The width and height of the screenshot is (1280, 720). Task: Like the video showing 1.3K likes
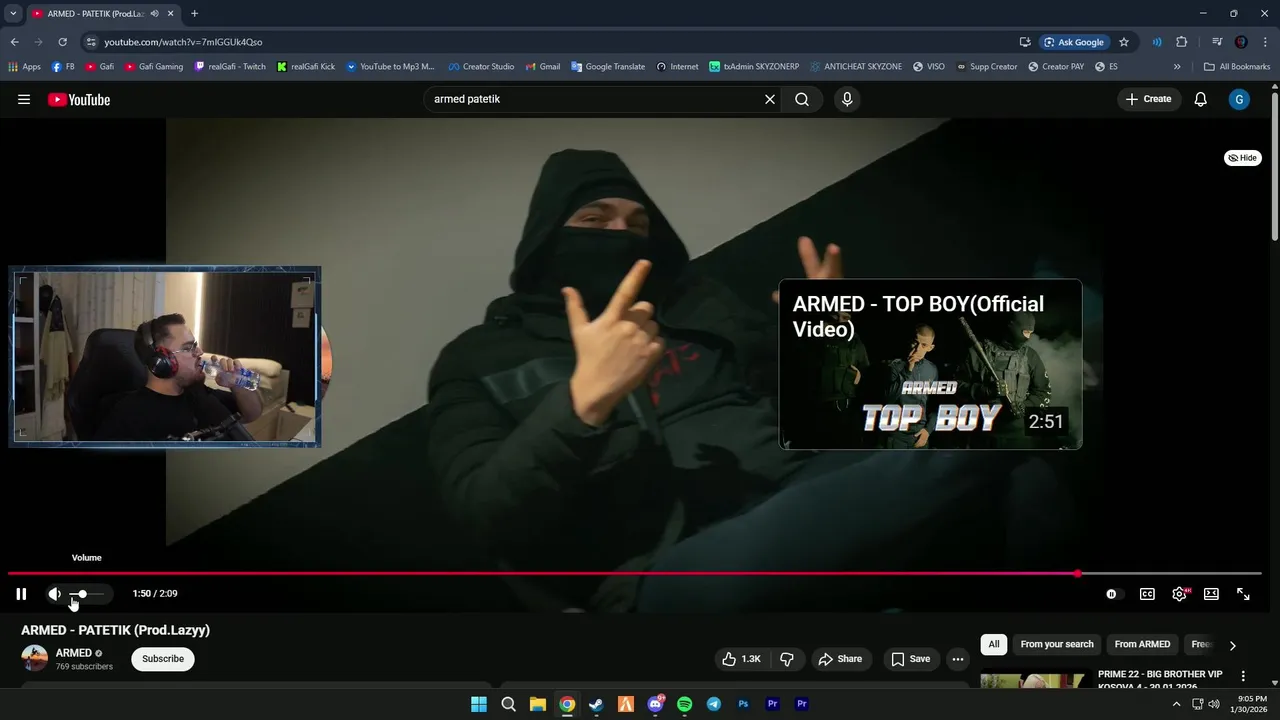point(742,659)
